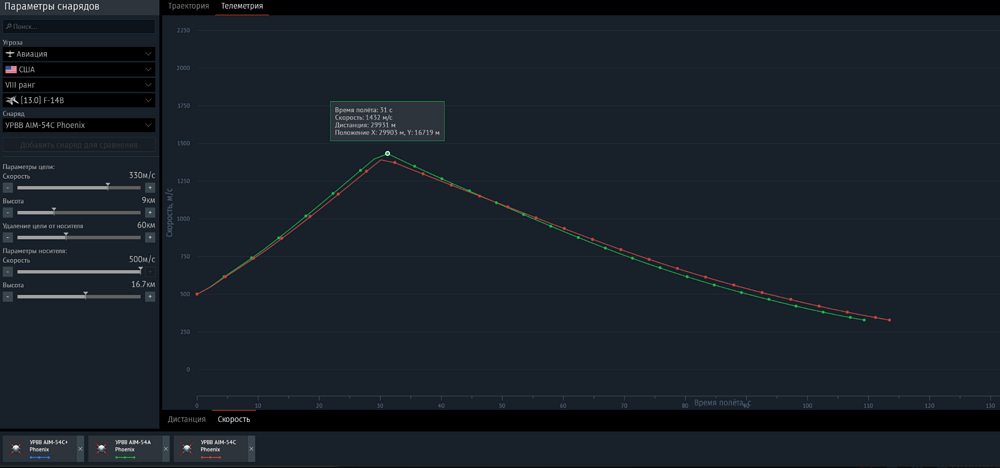
Task: Click the red-line AIM-54C Phoenix missile icon
Action: pos(186,449)
